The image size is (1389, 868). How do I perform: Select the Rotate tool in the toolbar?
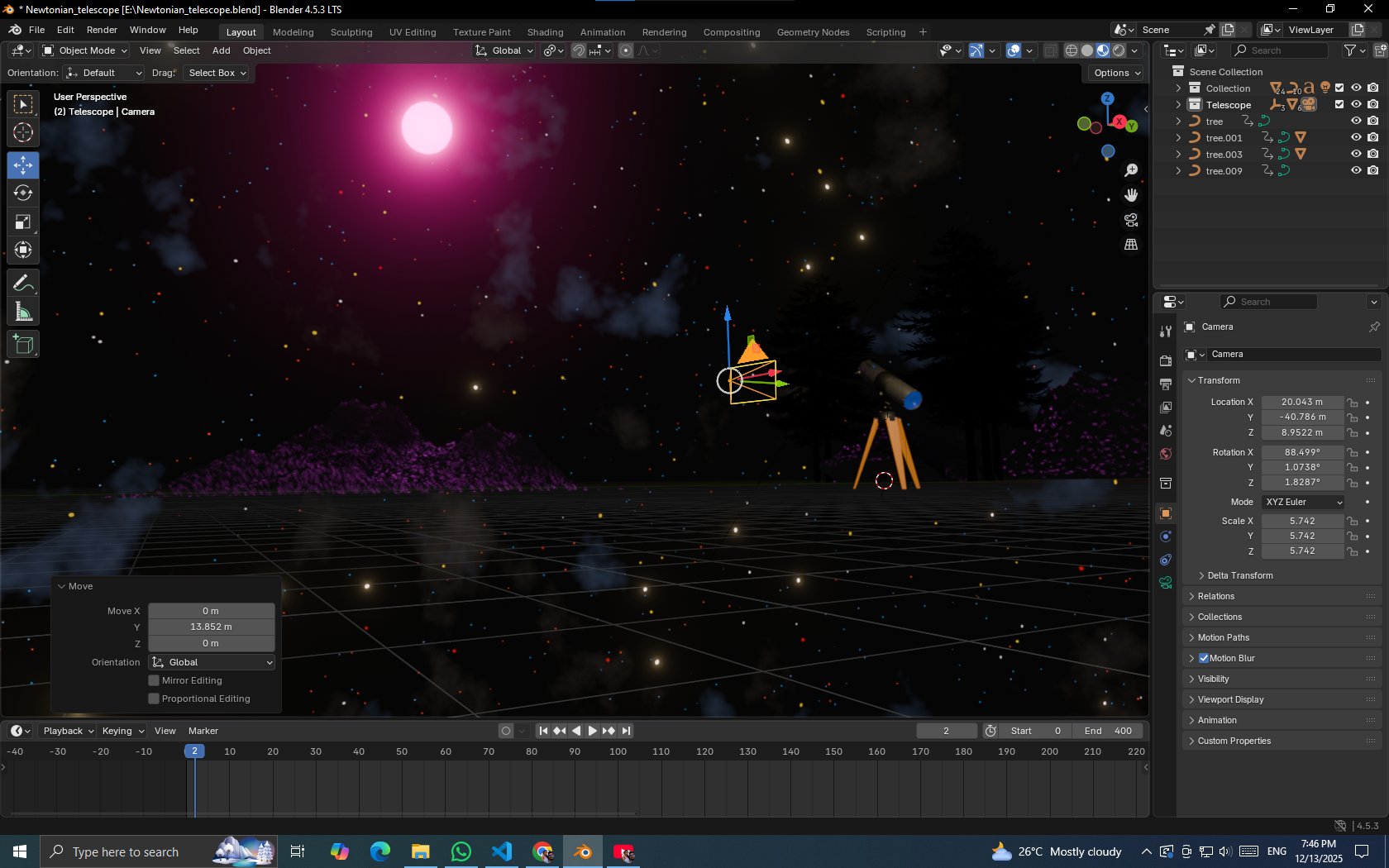(22, 193)
